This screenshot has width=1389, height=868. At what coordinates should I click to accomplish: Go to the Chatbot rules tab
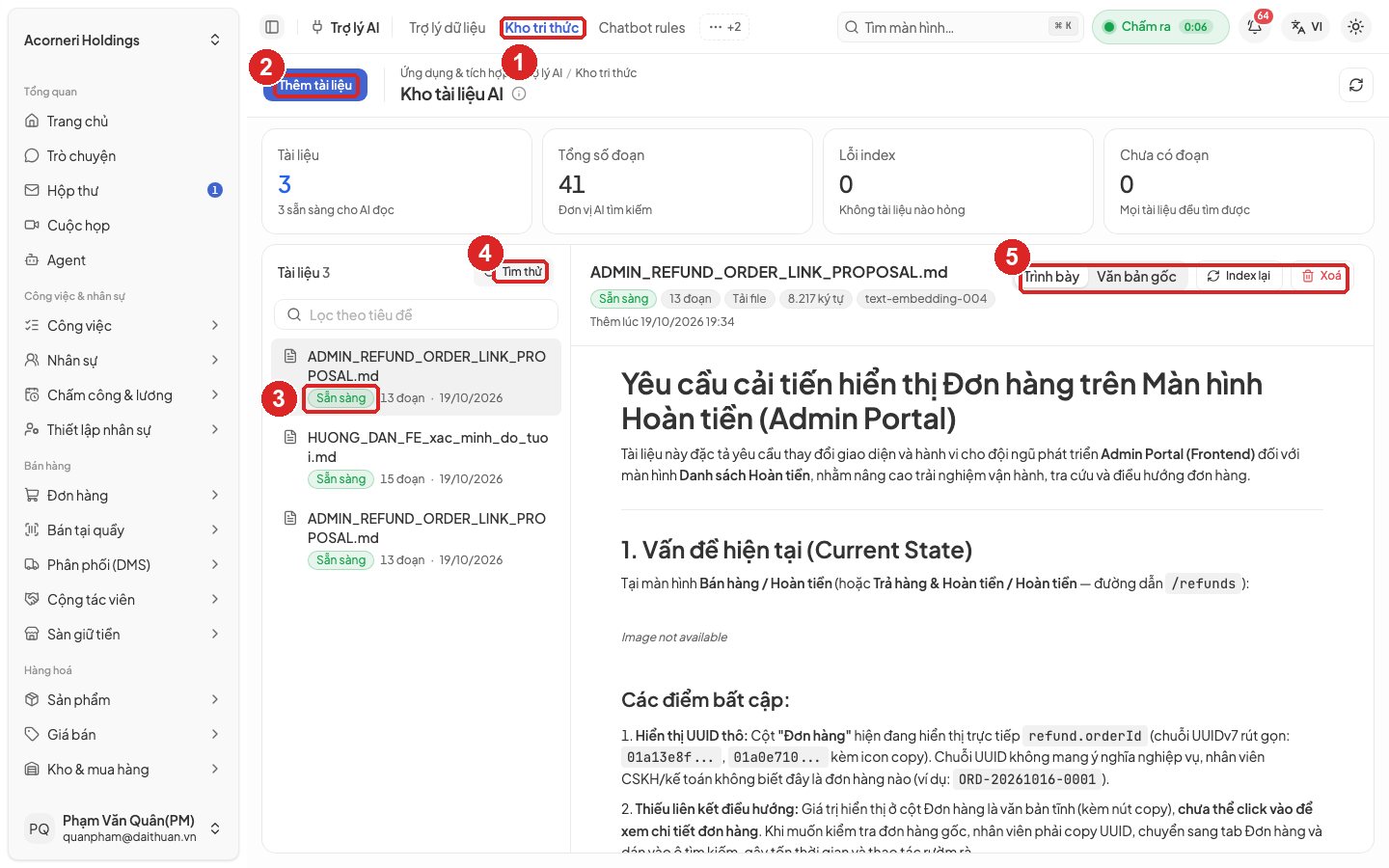(641, 28)
